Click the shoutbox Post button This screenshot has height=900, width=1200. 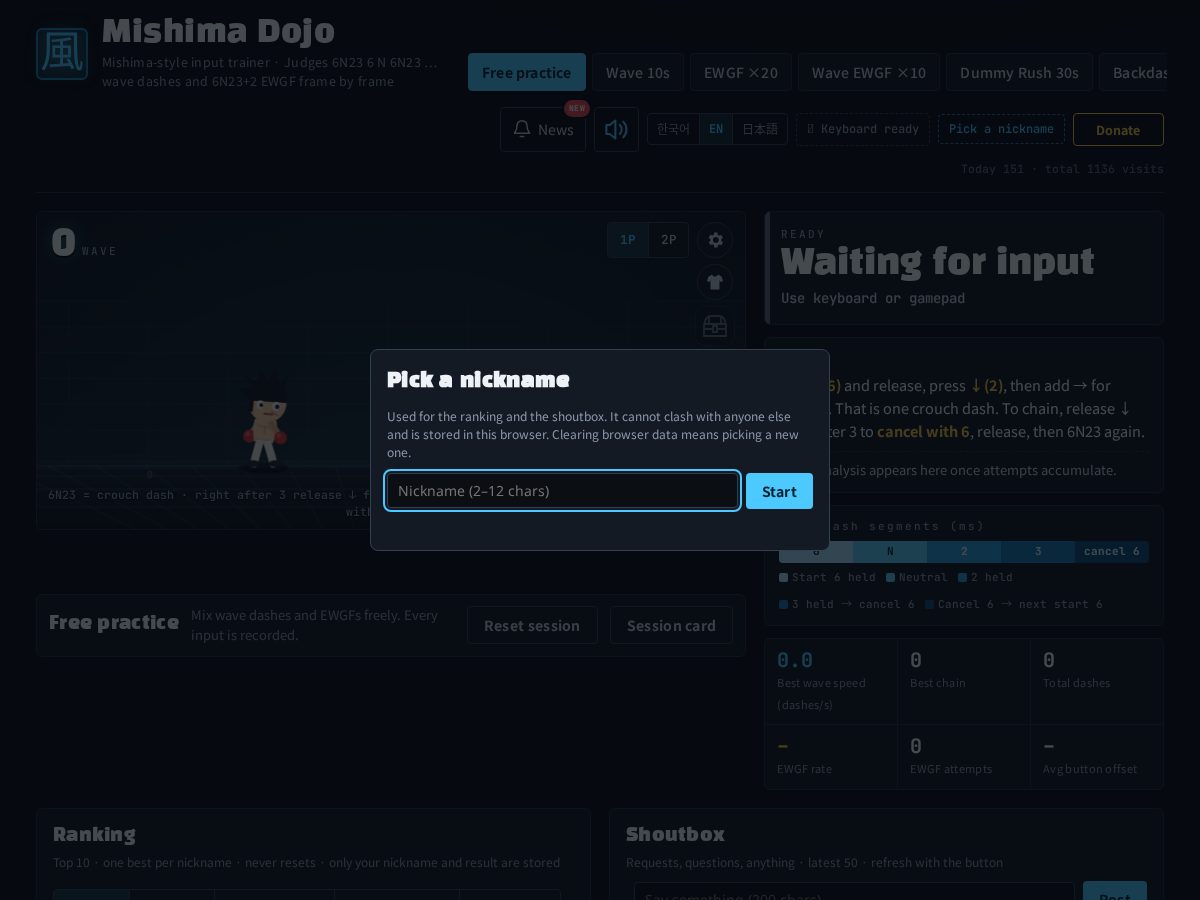[x=1115, y=891]
